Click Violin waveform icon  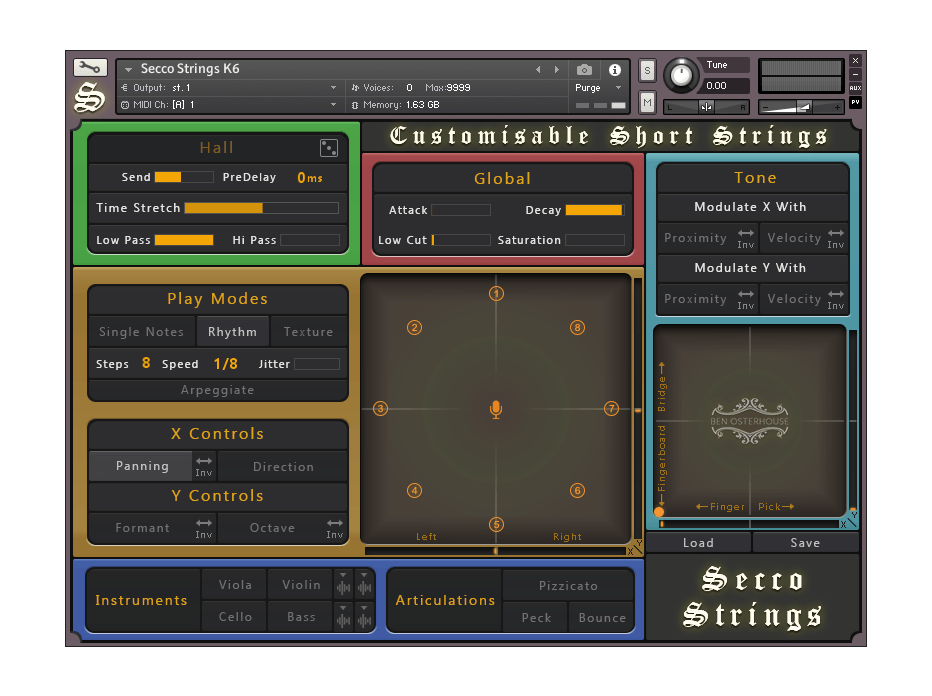[x=364, y=588]
